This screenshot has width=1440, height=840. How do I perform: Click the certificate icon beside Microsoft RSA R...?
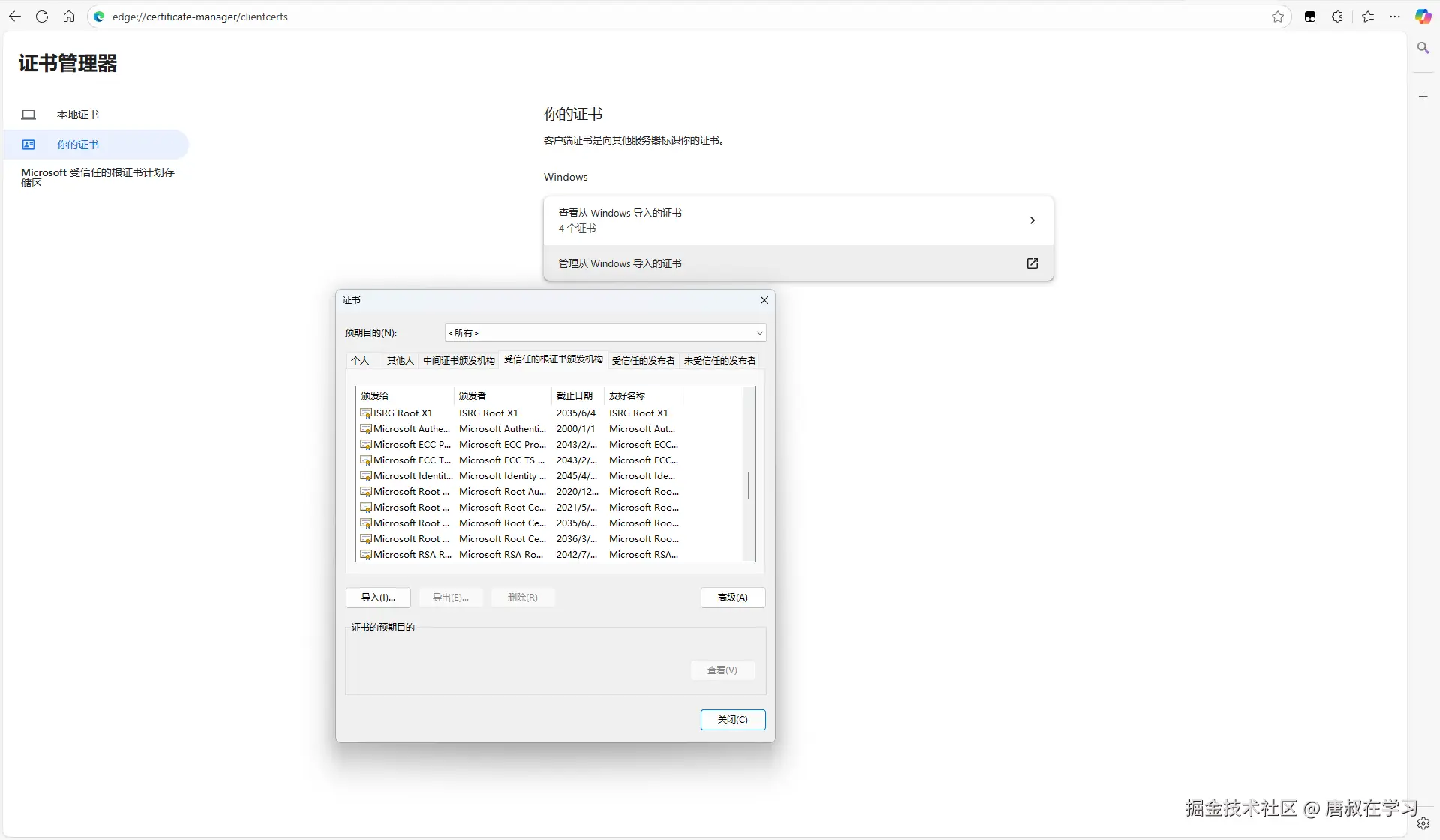(366, 555)
